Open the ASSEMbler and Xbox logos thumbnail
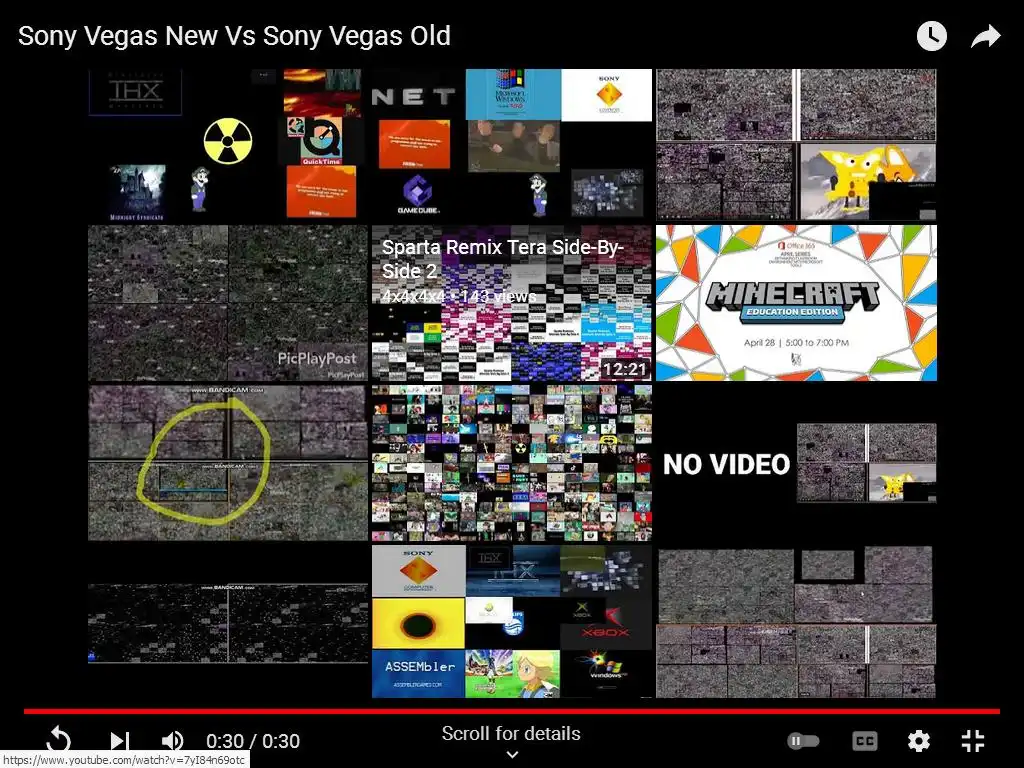Image resolution: width=1024 pixels, height=768 pixels. click(512, 621)
